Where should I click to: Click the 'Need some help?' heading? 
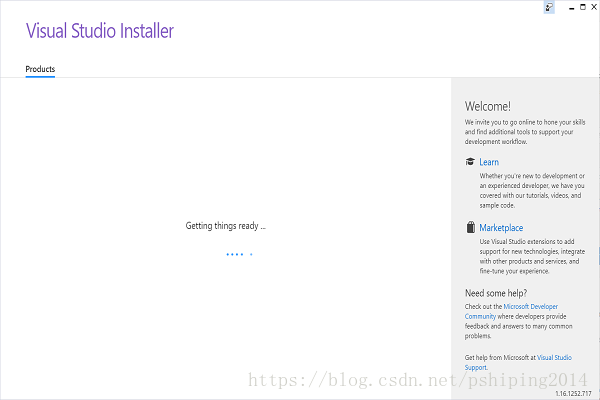pos(496,293)
